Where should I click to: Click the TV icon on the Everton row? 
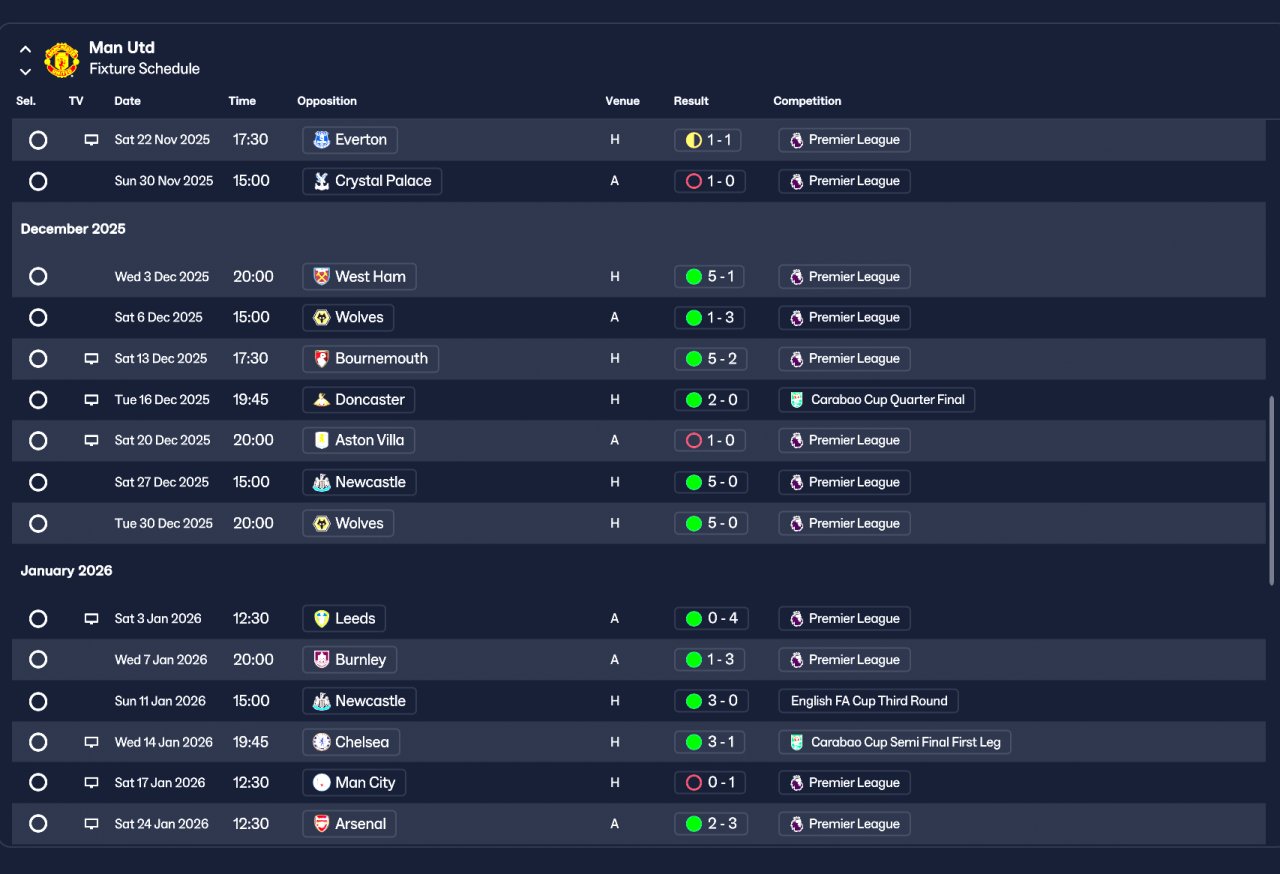click(91, 140)
